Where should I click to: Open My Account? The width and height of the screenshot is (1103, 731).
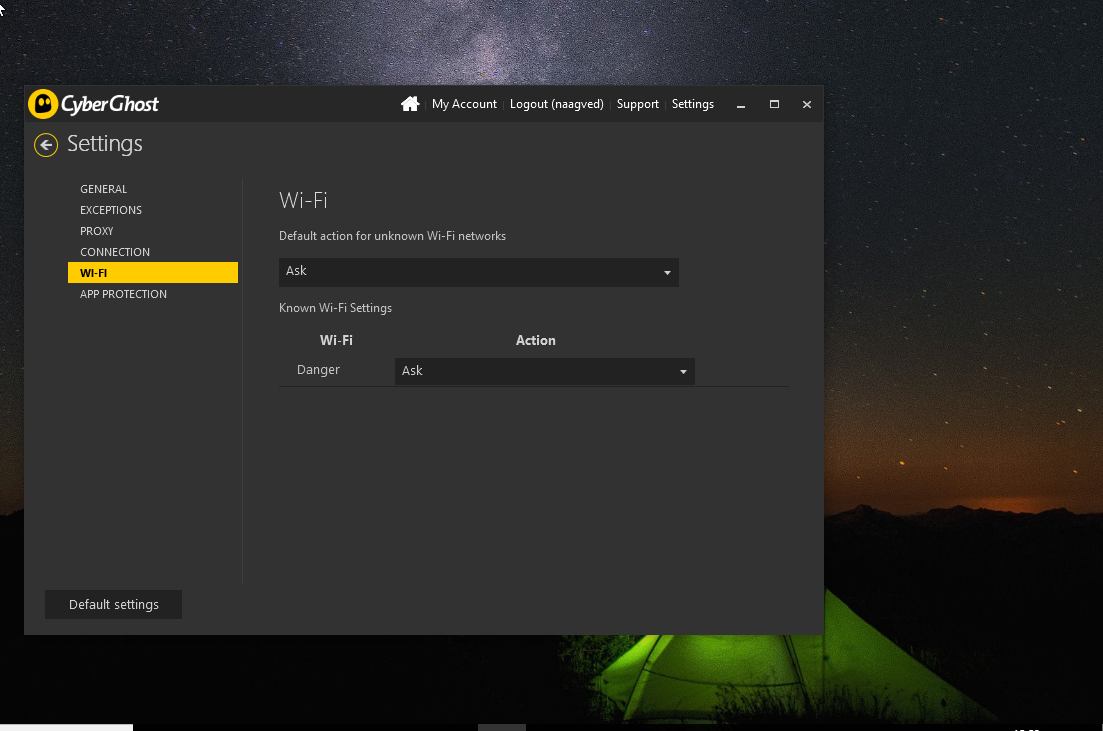point(464,104)
